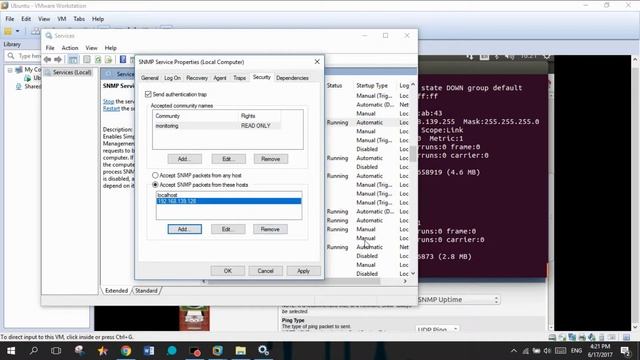This screenshot has width=640, height=360.
Task: Click the Restart service link
Action: coord(111,109)
